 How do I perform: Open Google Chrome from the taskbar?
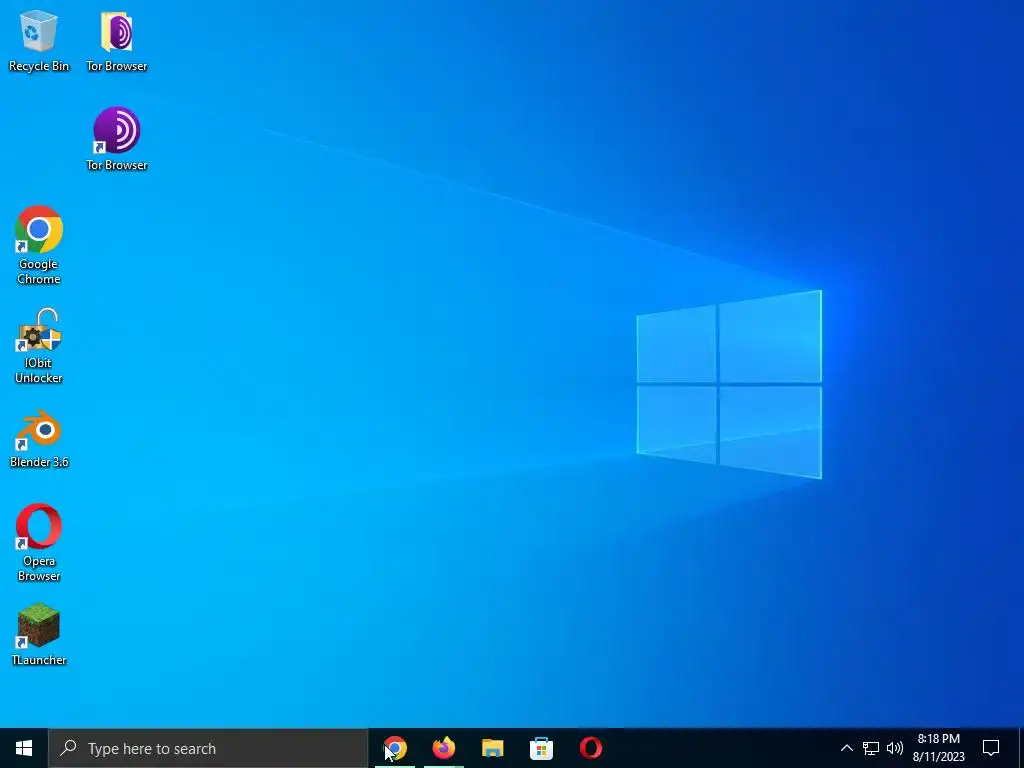(x=395, y=748)
